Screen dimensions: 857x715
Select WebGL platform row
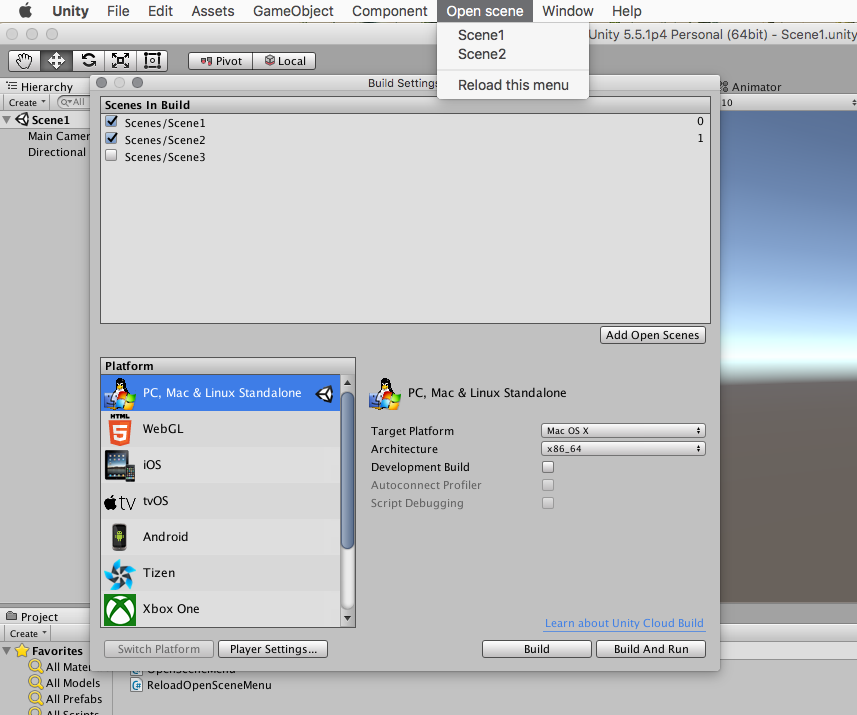220,429
